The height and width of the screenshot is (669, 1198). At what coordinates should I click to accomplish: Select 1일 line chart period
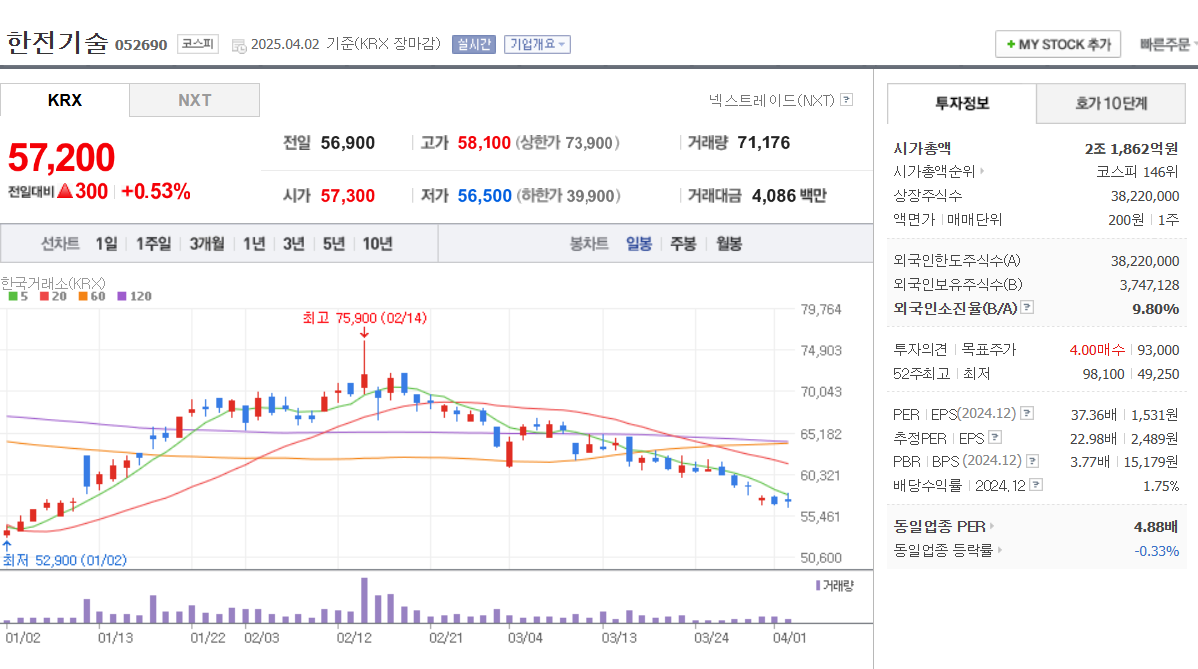point(106,244)
